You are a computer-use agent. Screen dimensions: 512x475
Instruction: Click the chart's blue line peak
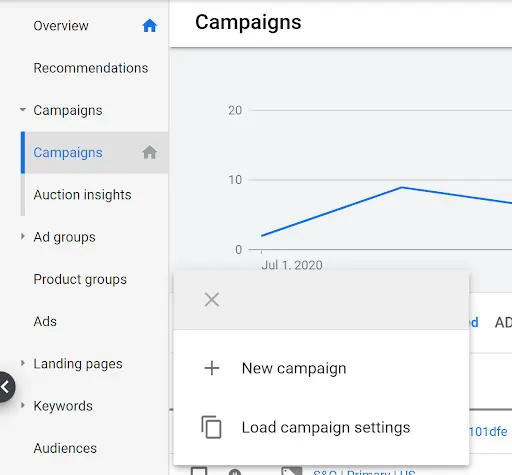[402, 187]
